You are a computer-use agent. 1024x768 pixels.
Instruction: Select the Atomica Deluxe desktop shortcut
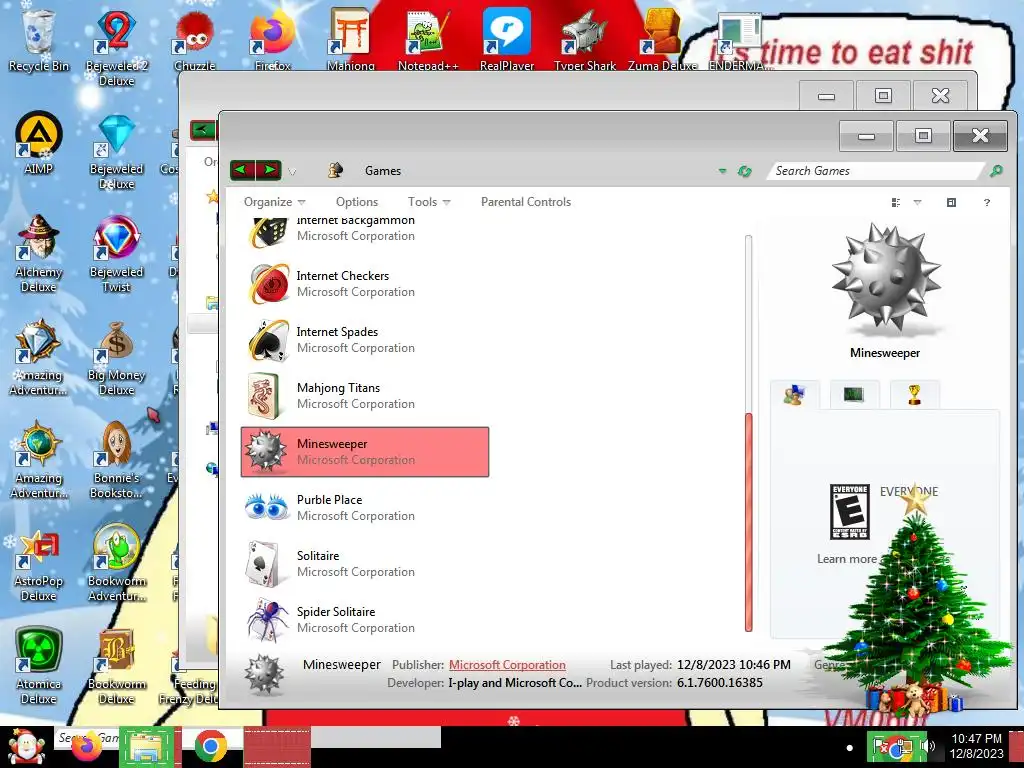click(x=39, y=666)
